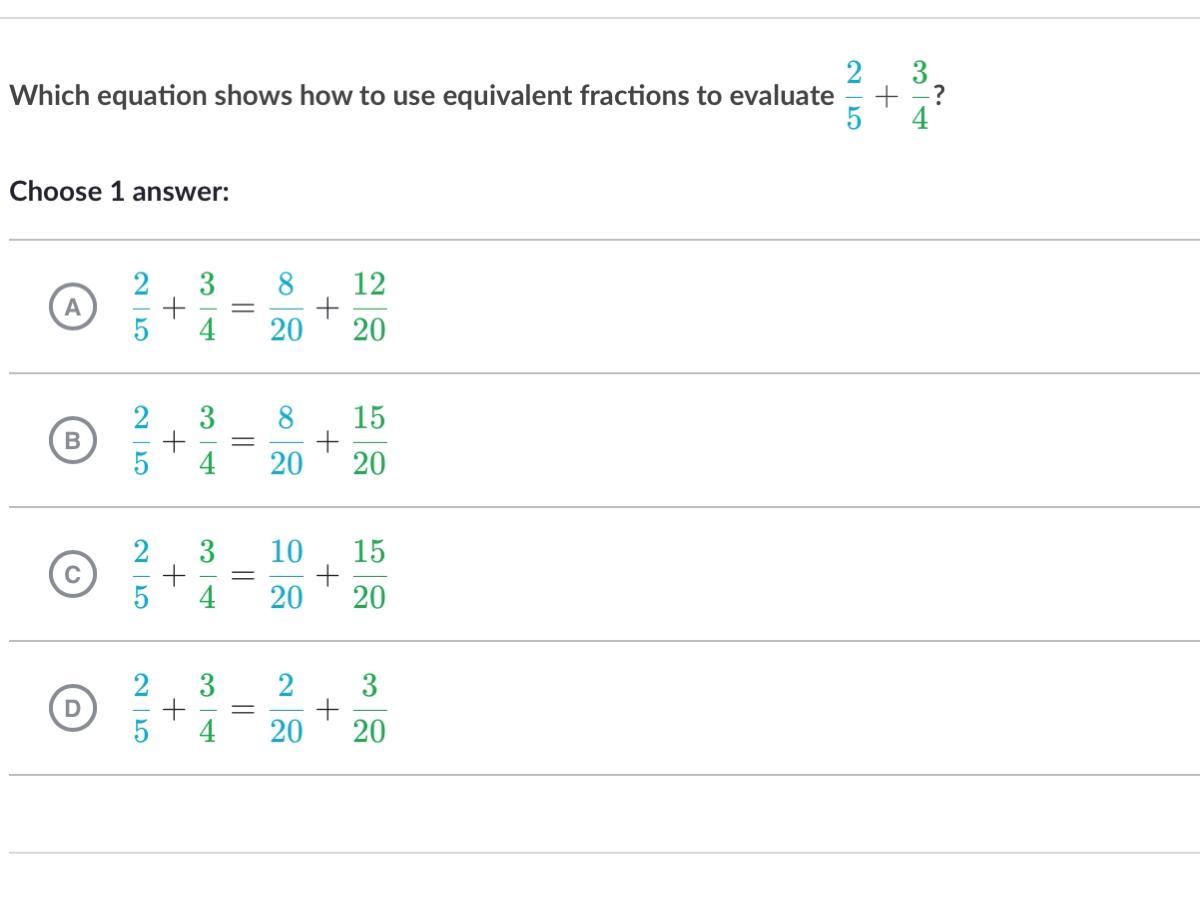The height and width of the screenshot is (901, 1200).
Task: Click the 2/5 fraction in the question
Action: click(x=853, y=96)
